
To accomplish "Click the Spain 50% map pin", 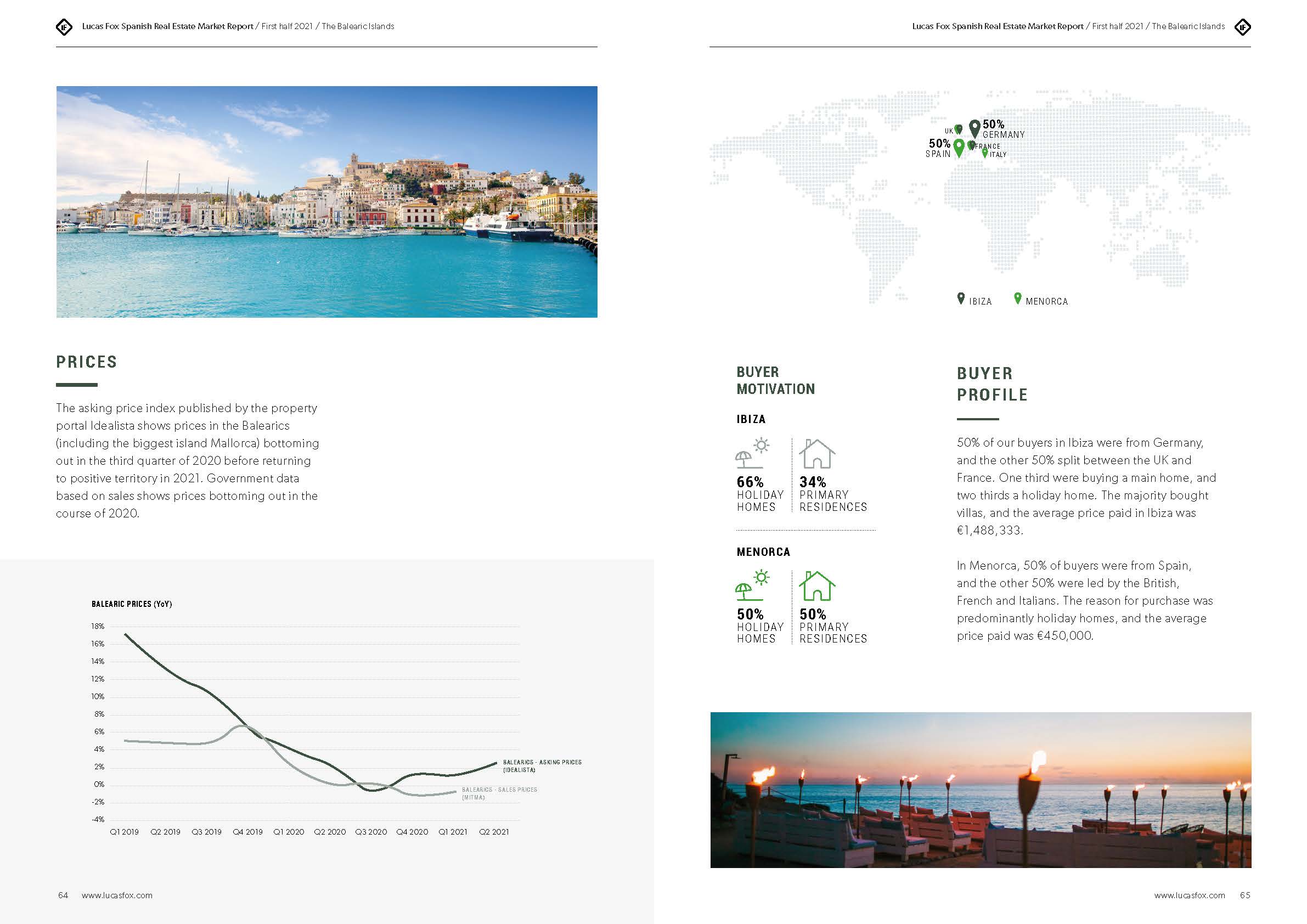I will (x=959, y=149).
